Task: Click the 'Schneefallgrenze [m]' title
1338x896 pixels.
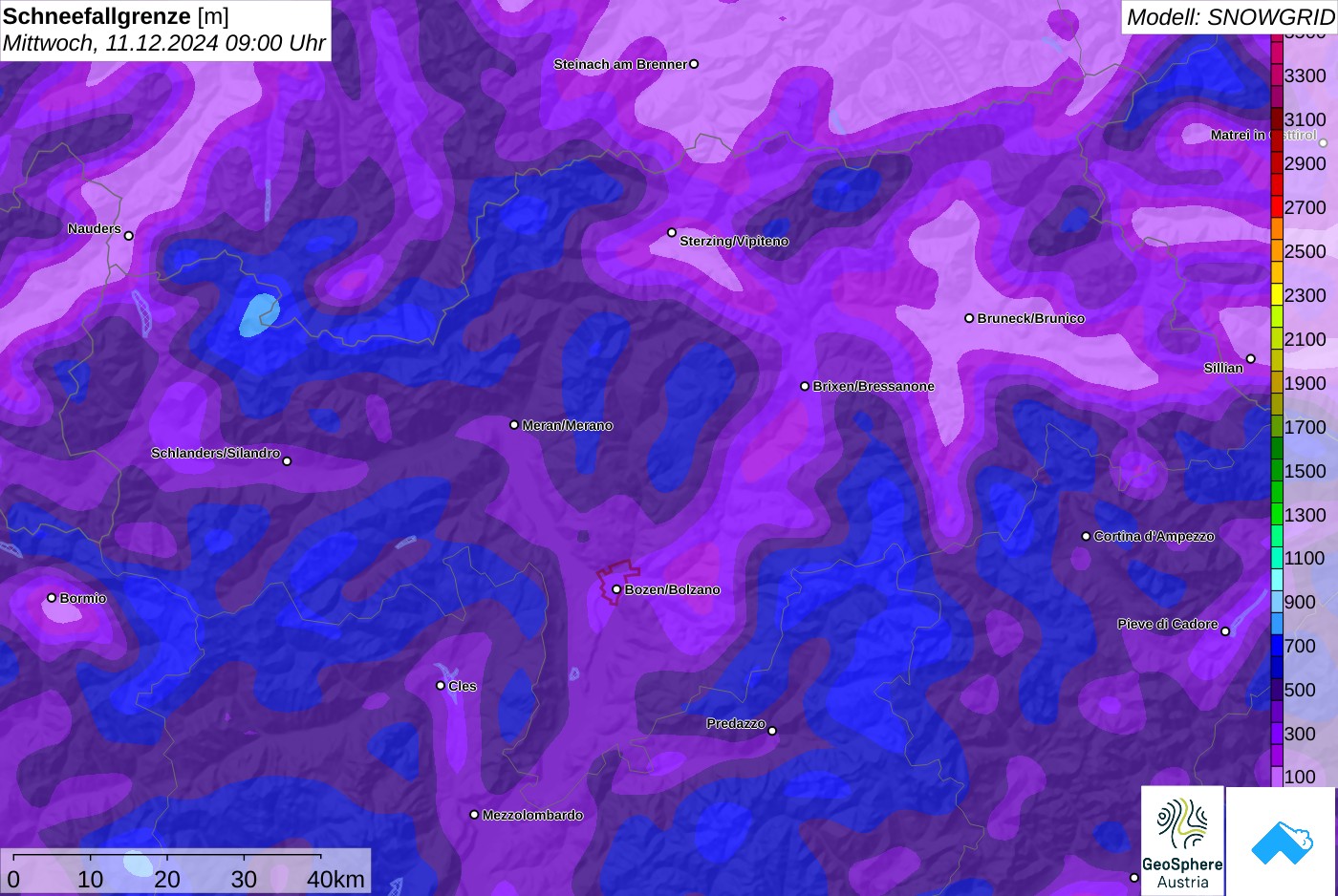Action: [x=116, y=16]
